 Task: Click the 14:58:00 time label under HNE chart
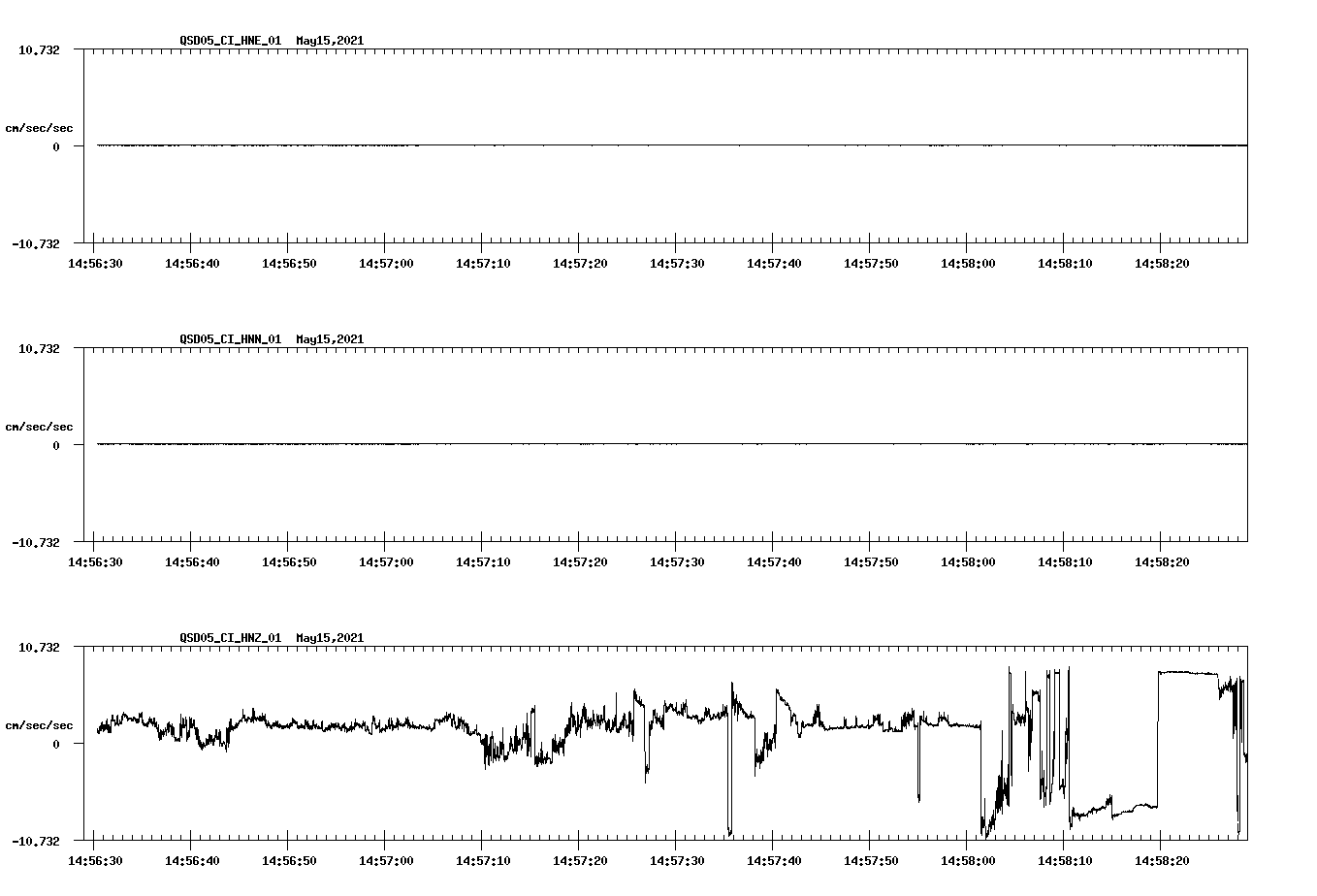coord(967,263)
